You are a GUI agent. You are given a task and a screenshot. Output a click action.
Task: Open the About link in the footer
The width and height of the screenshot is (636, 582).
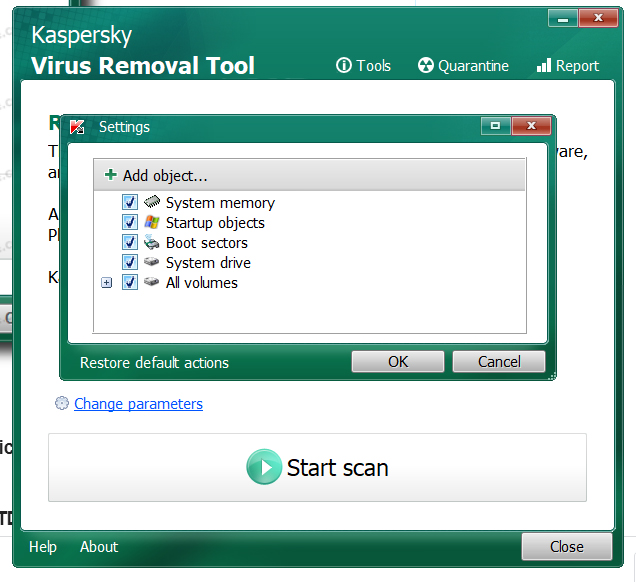[x=99, y=547]
